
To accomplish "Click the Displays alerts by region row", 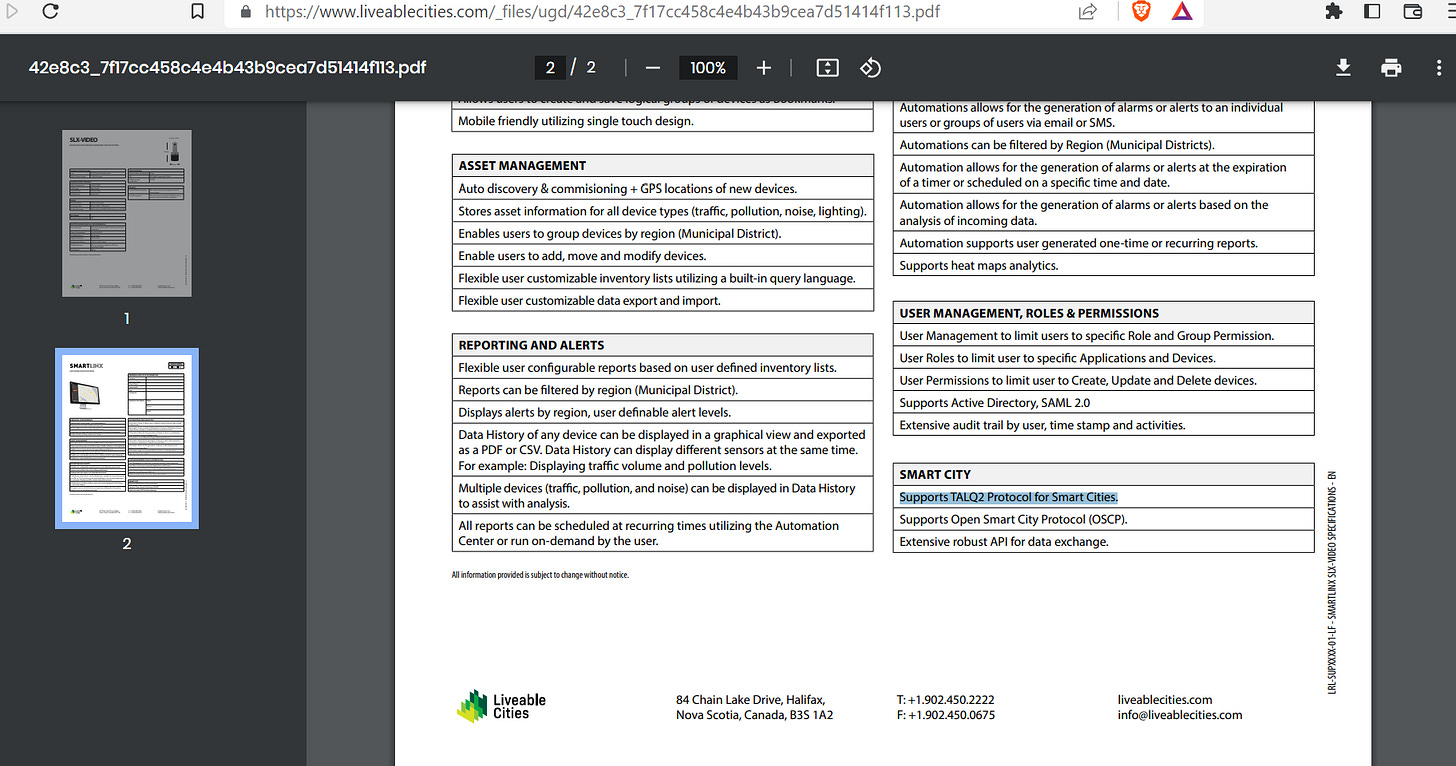I will pyautogui.click(x=663, y=412).
